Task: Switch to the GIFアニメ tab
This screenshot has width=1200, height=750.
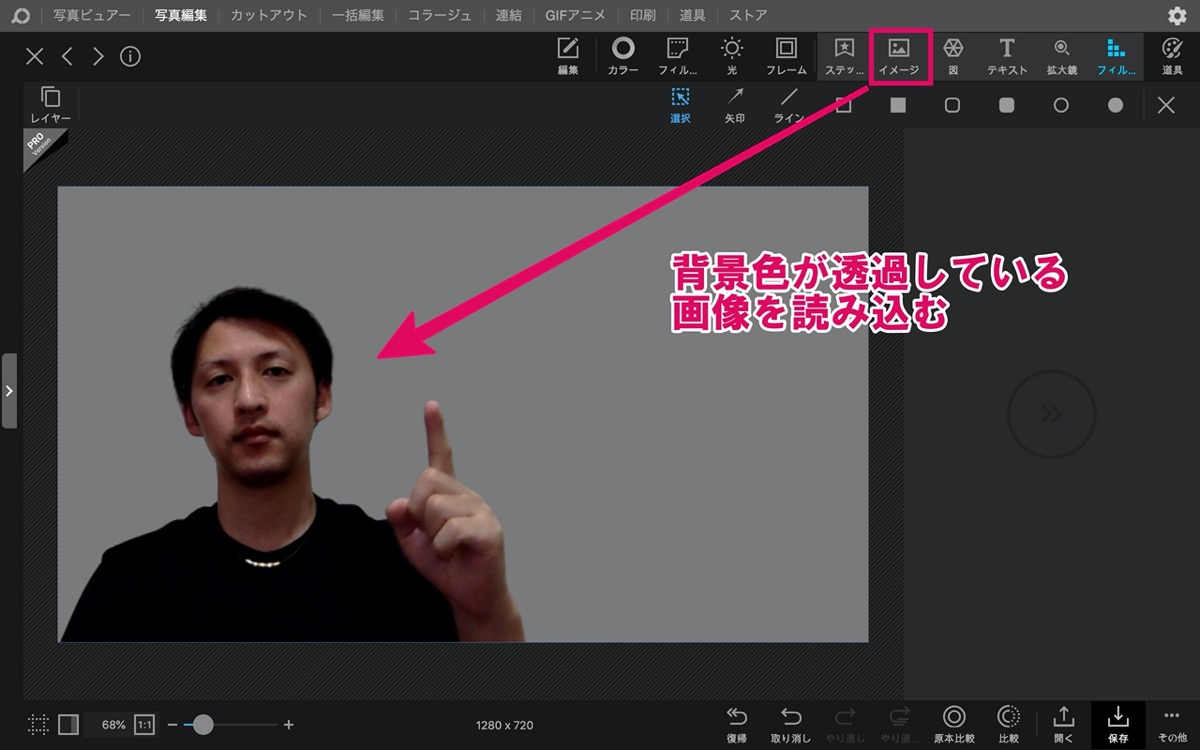Action: coord(576,16)
